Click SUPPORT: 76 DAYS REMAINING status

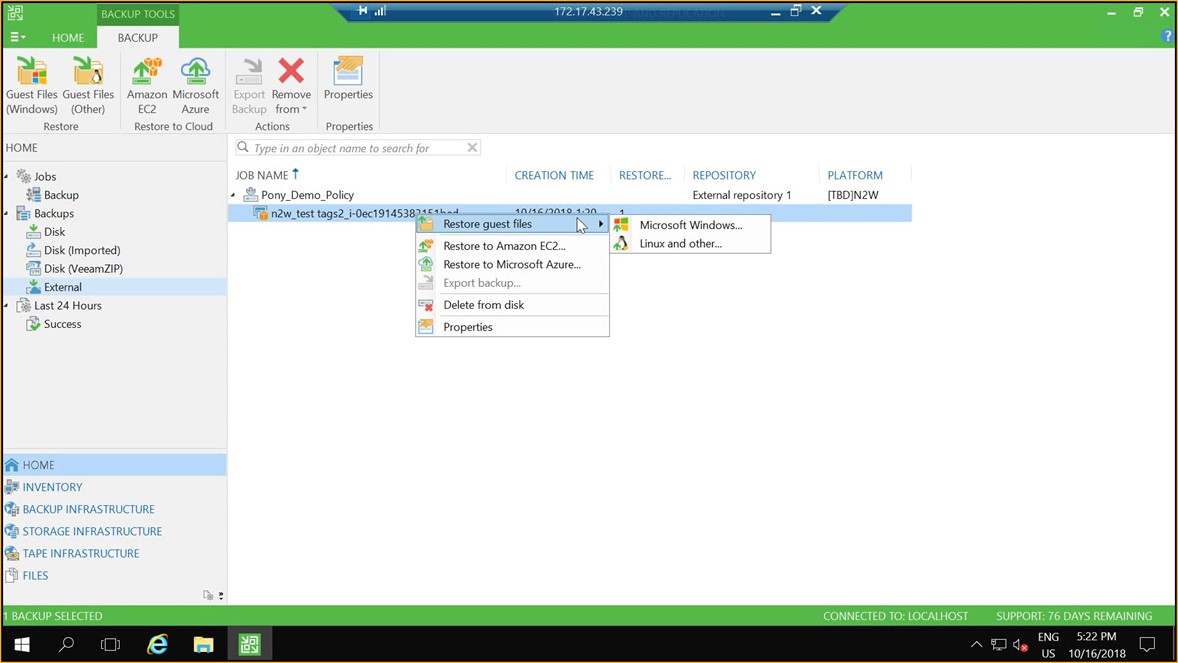tap(1074, 616)
